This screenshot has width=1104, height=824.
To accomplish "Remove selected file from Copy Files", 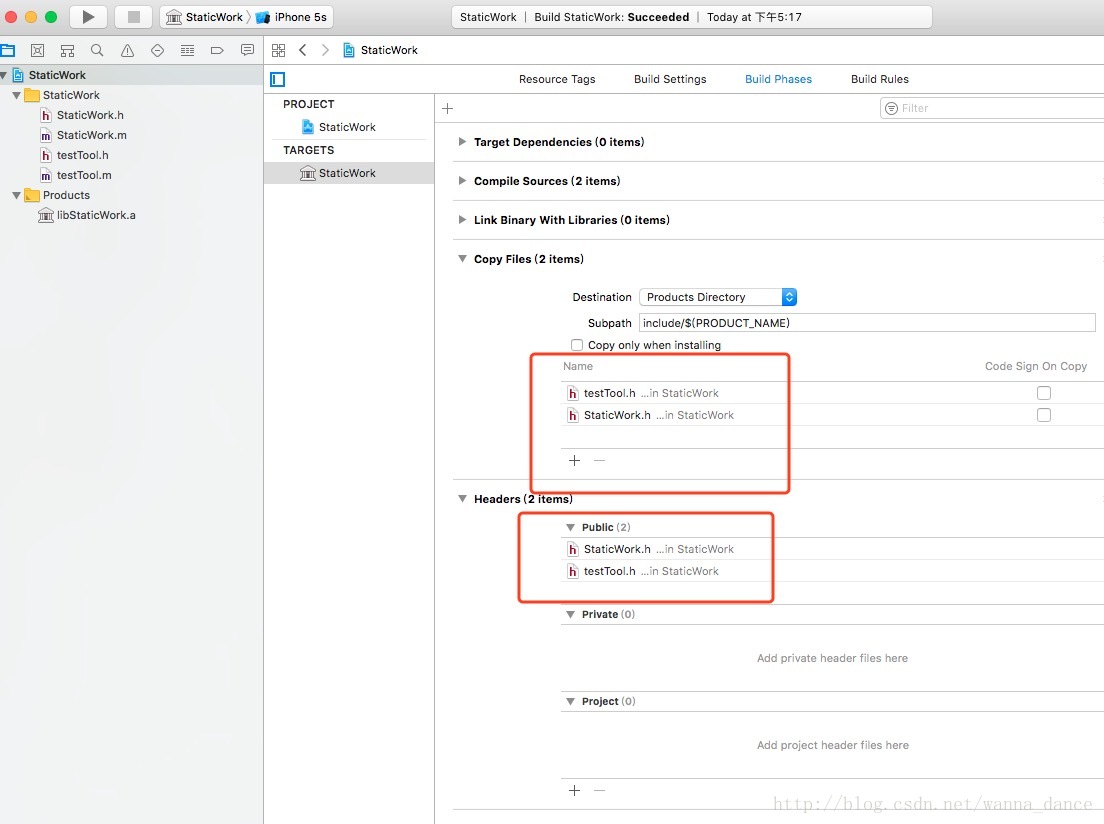I will (599, 461).
